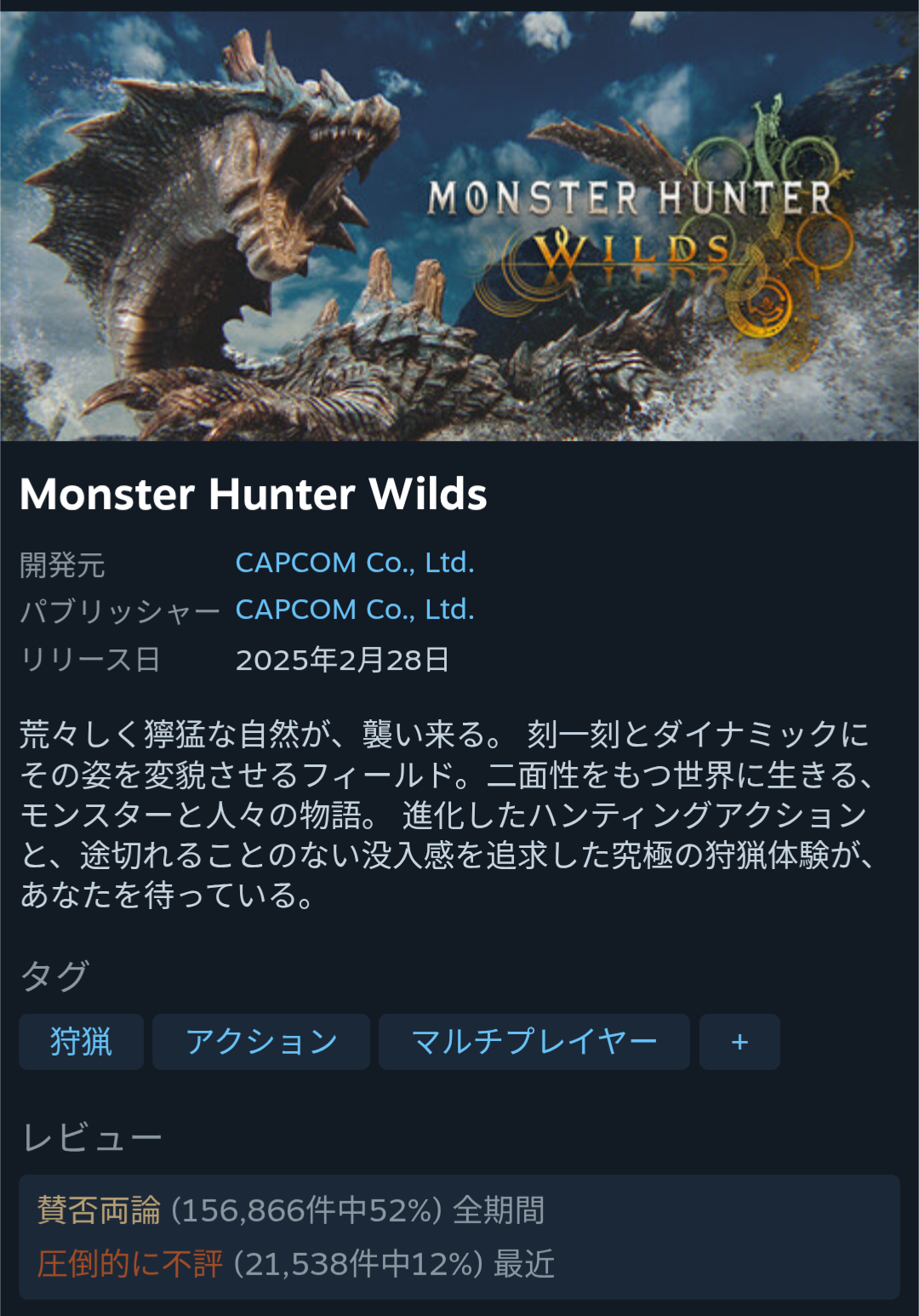Click the レビュー section heading
The width and height of the screenshot is (919, 1316).
91,1137
